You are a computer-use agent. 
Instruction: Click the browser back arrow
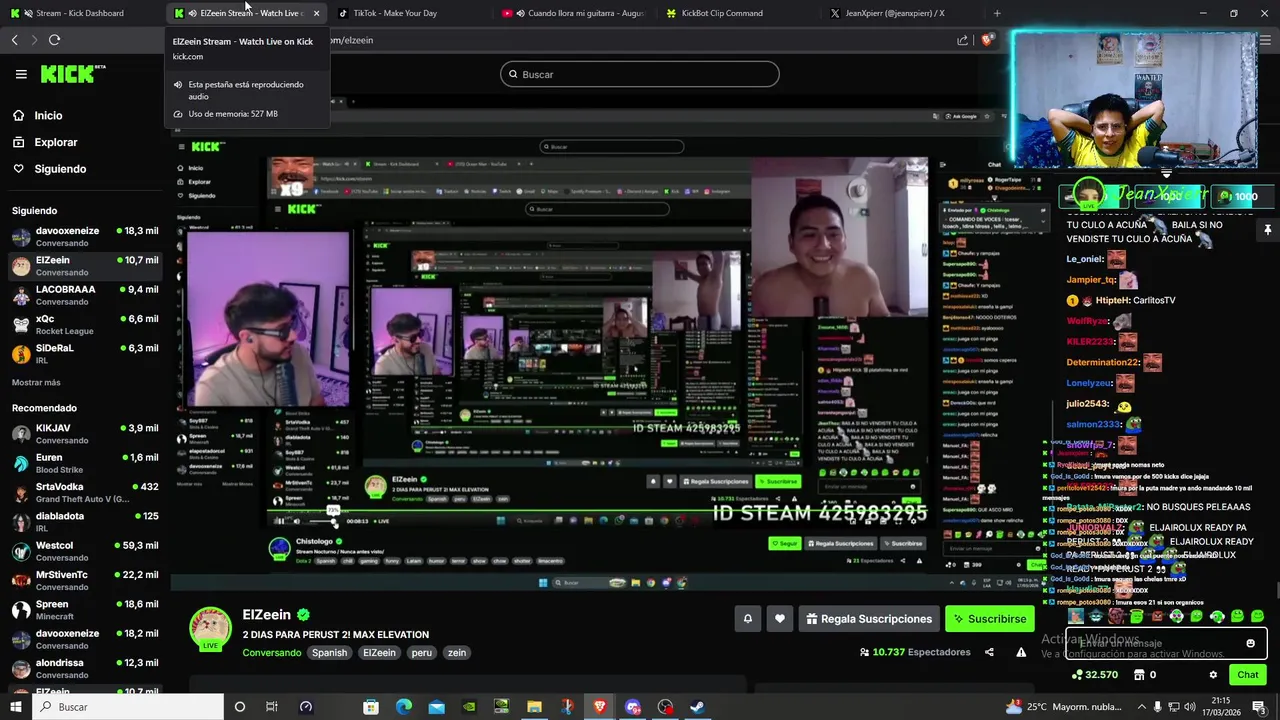(x=14, y=40)
